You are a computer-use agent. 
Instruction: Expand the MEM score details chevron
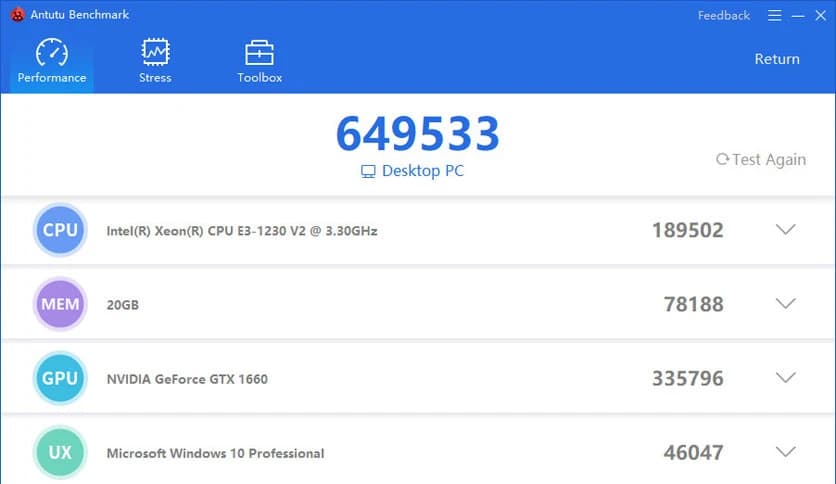point(785,303)
